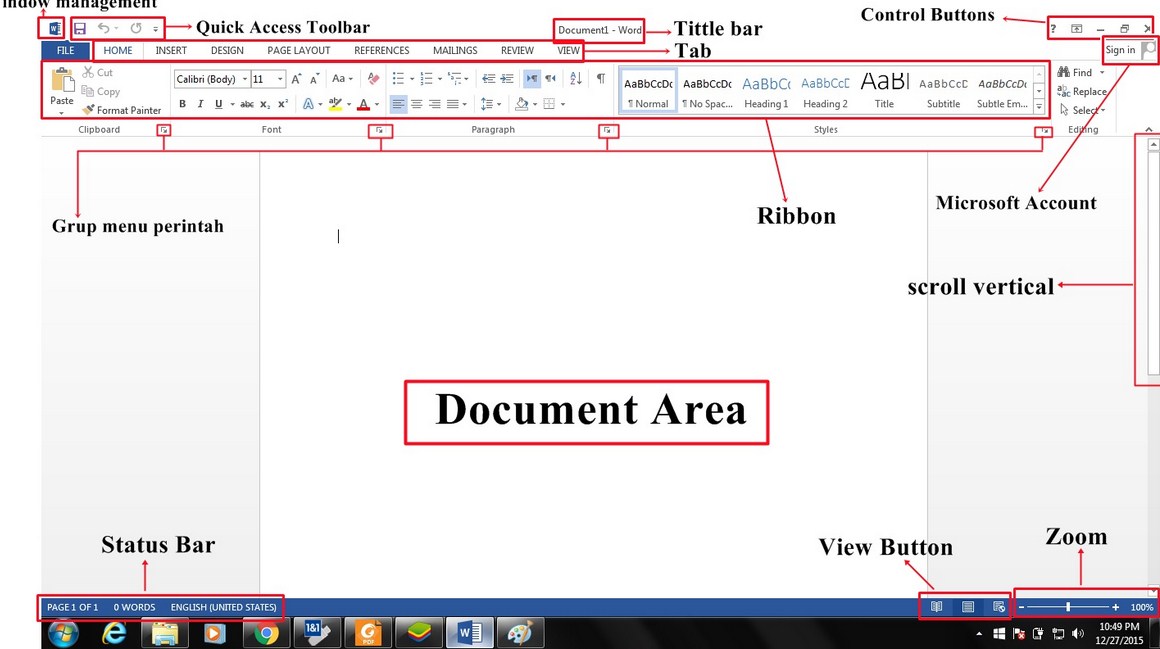Decrease font size with Shrink Font icon
Viewport: 1160px width, 649px height.
tap(314, 79)
